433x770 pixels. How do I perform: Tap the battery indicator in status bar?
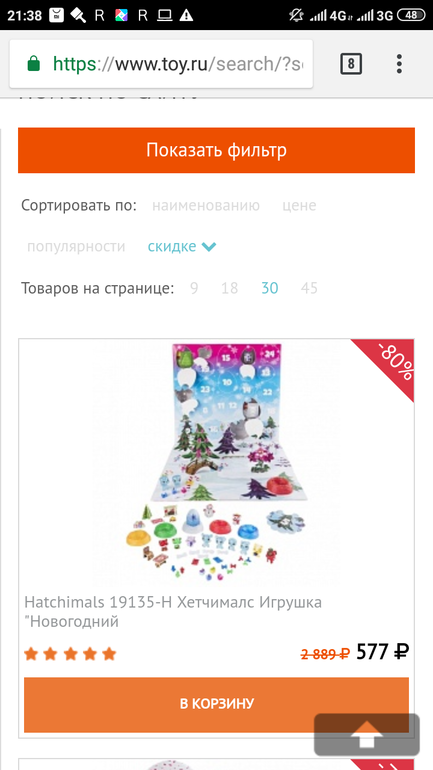tap(411, 15)
